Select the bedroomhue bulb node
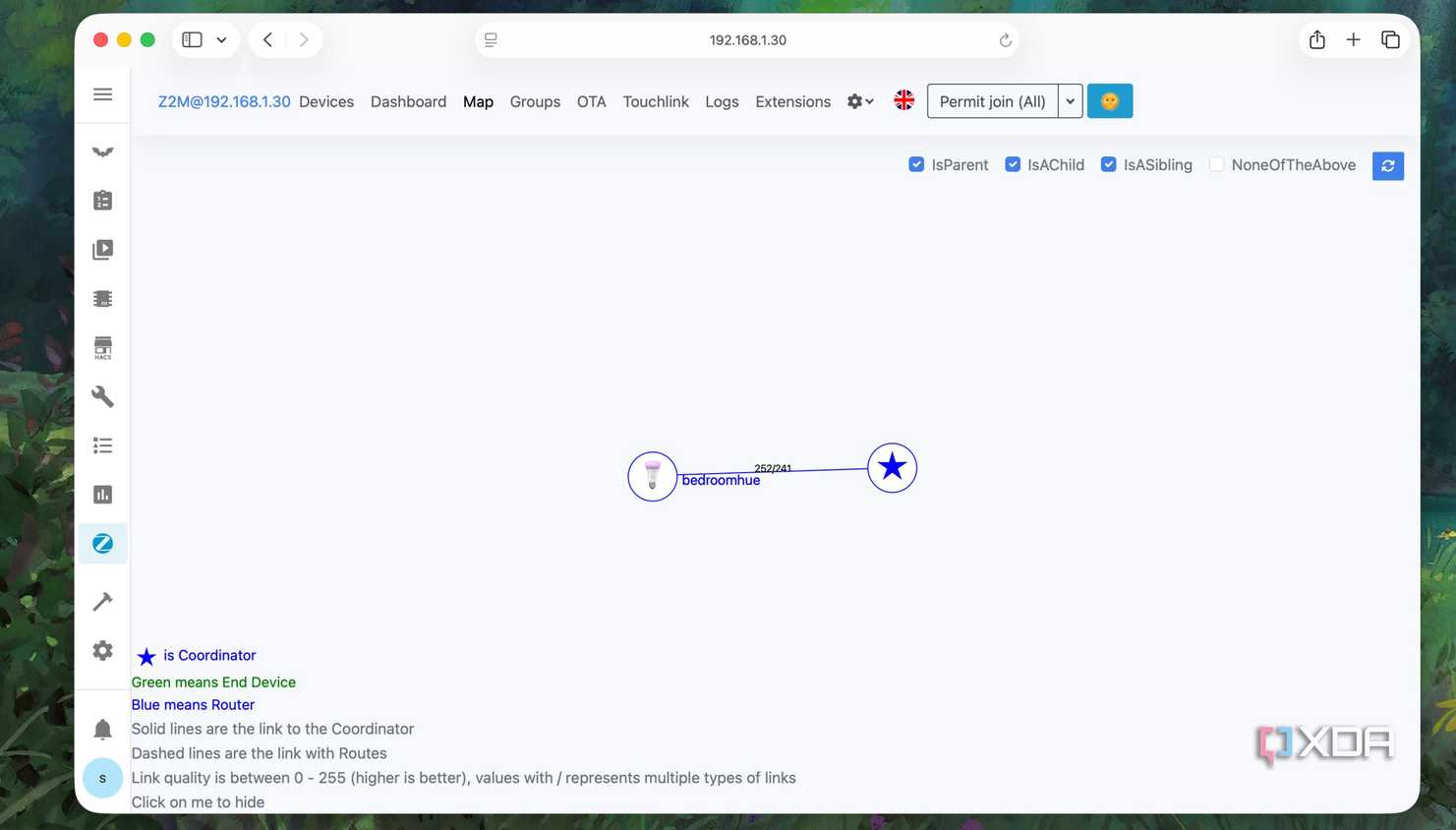 [652, 476]
